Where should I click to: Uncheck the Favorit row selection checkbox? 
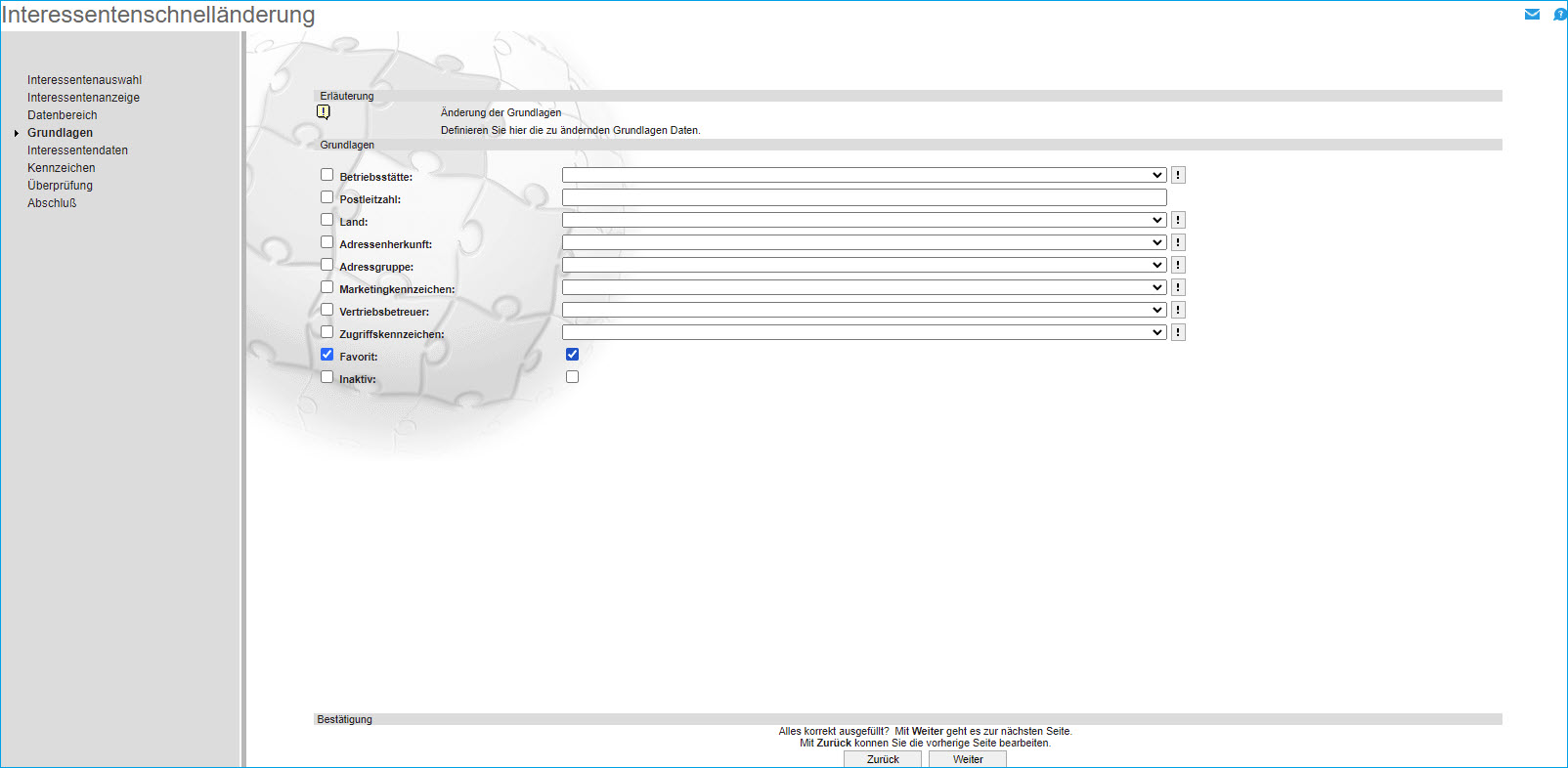point(327,355)
